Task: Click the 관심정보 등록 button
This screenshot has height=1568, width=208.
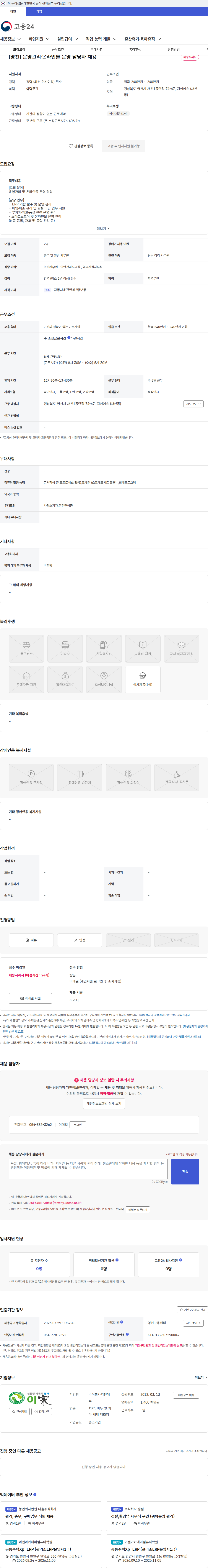Action: coord(80,146)
